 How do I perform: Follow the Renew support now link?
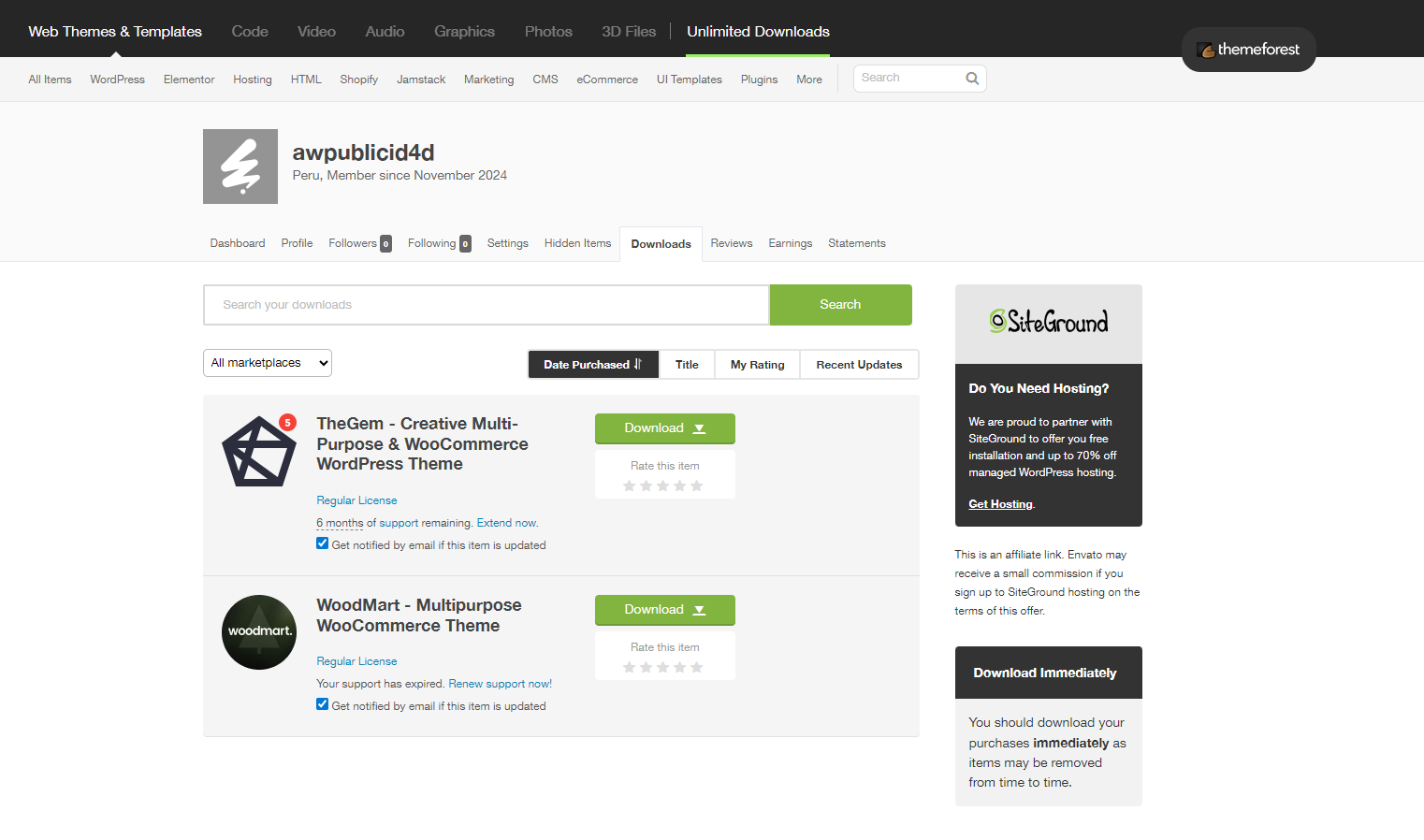point(500,684)
